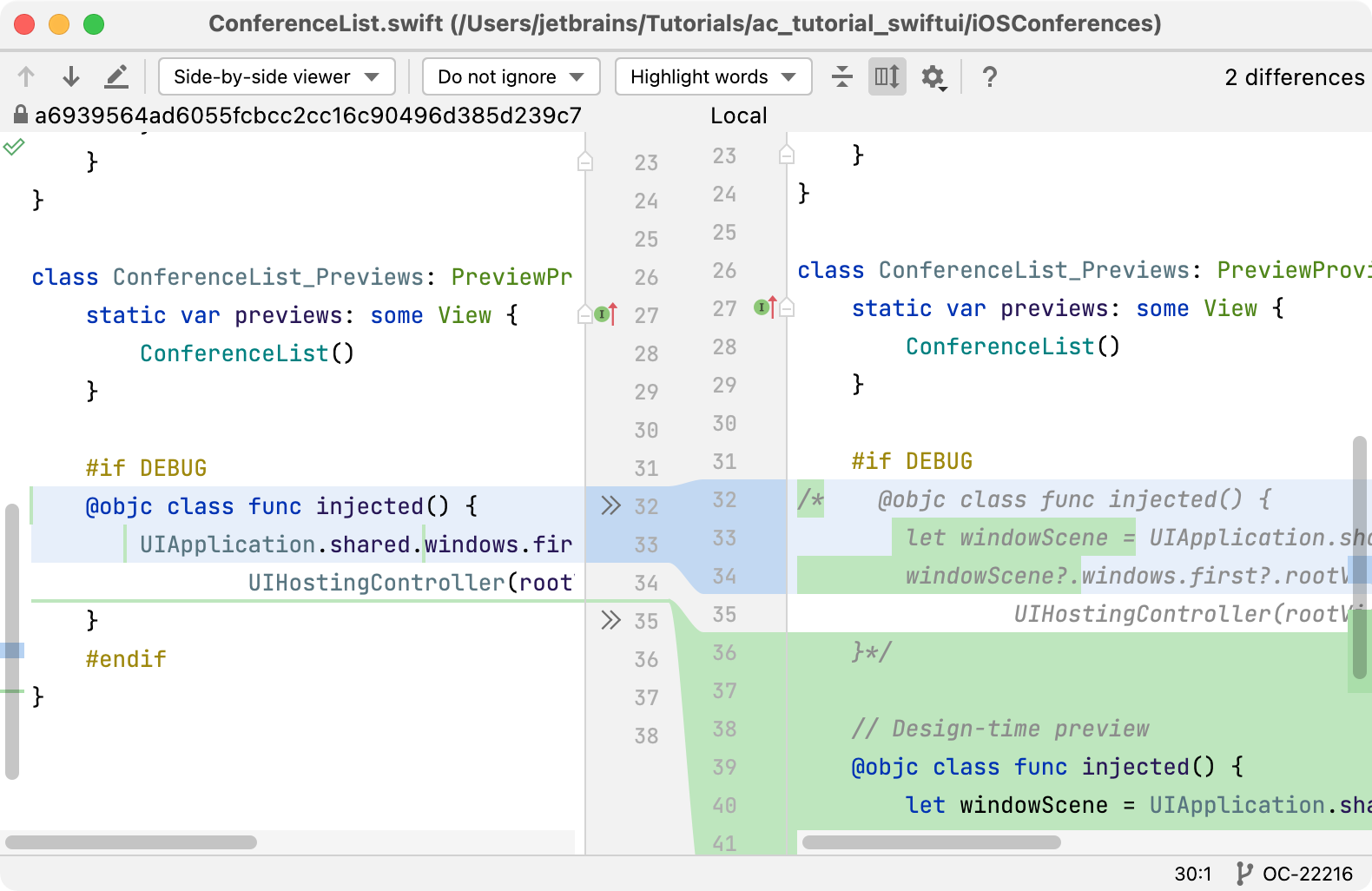Screen dimensions: 1372x891
Task: Click blue change marker on left stripe
Action: pyautogui.click(x=12, y=650)
